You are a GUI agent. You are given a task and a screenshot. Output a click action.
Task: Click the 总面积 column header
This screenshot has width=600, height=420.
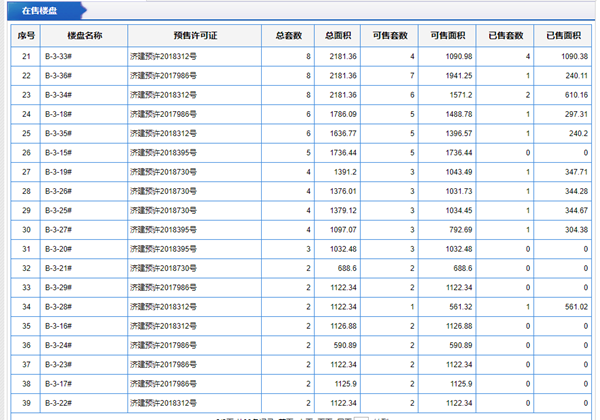[x=338, y=36]
